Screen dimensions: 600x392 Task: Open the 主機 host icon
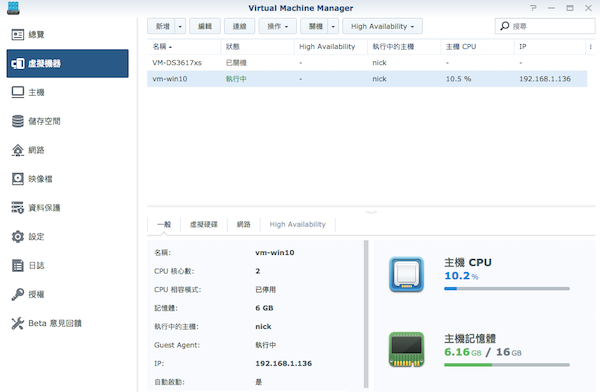click(x=18, y=92)
